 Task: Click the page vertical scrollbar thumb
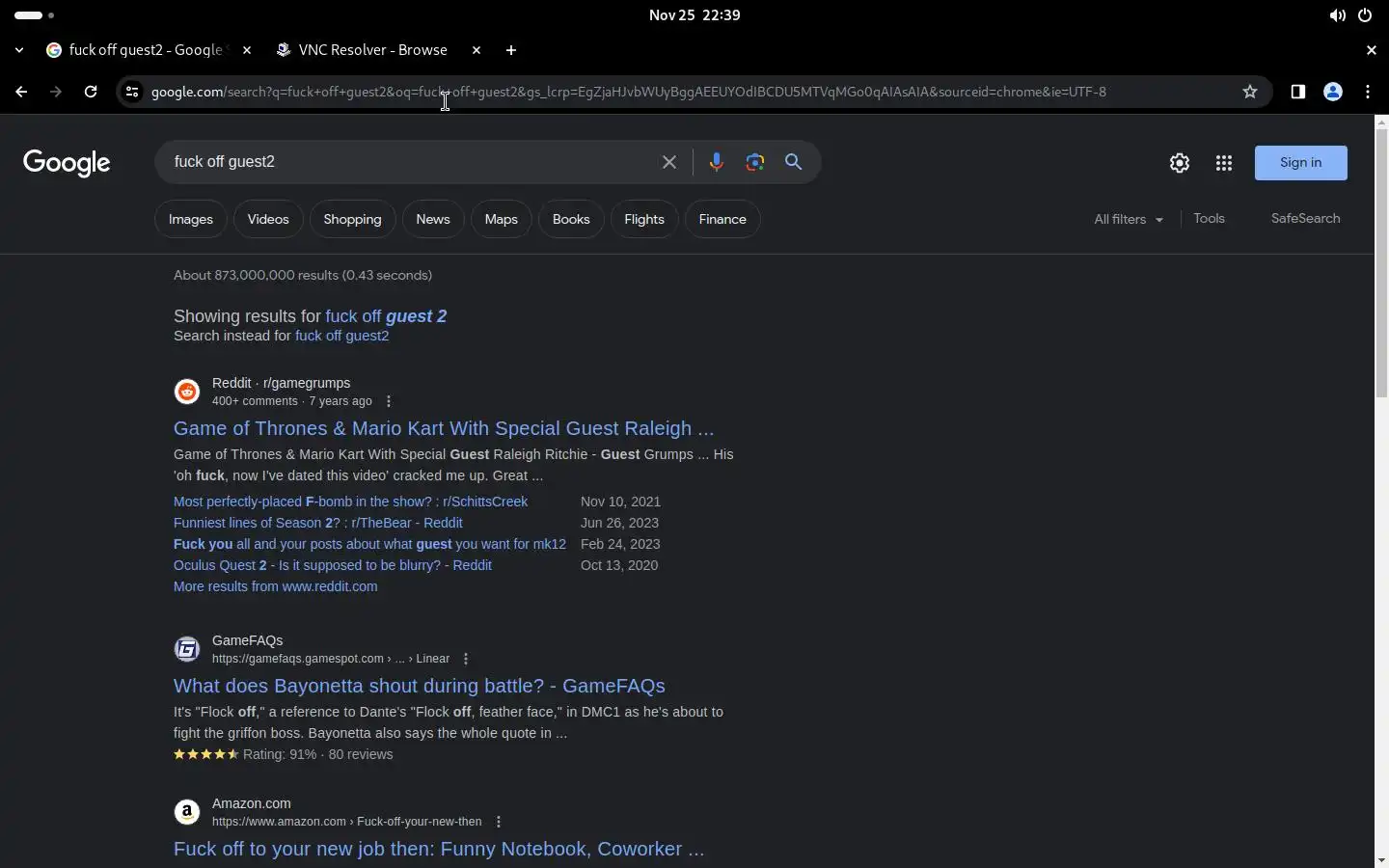click(x=1381, y=262)
